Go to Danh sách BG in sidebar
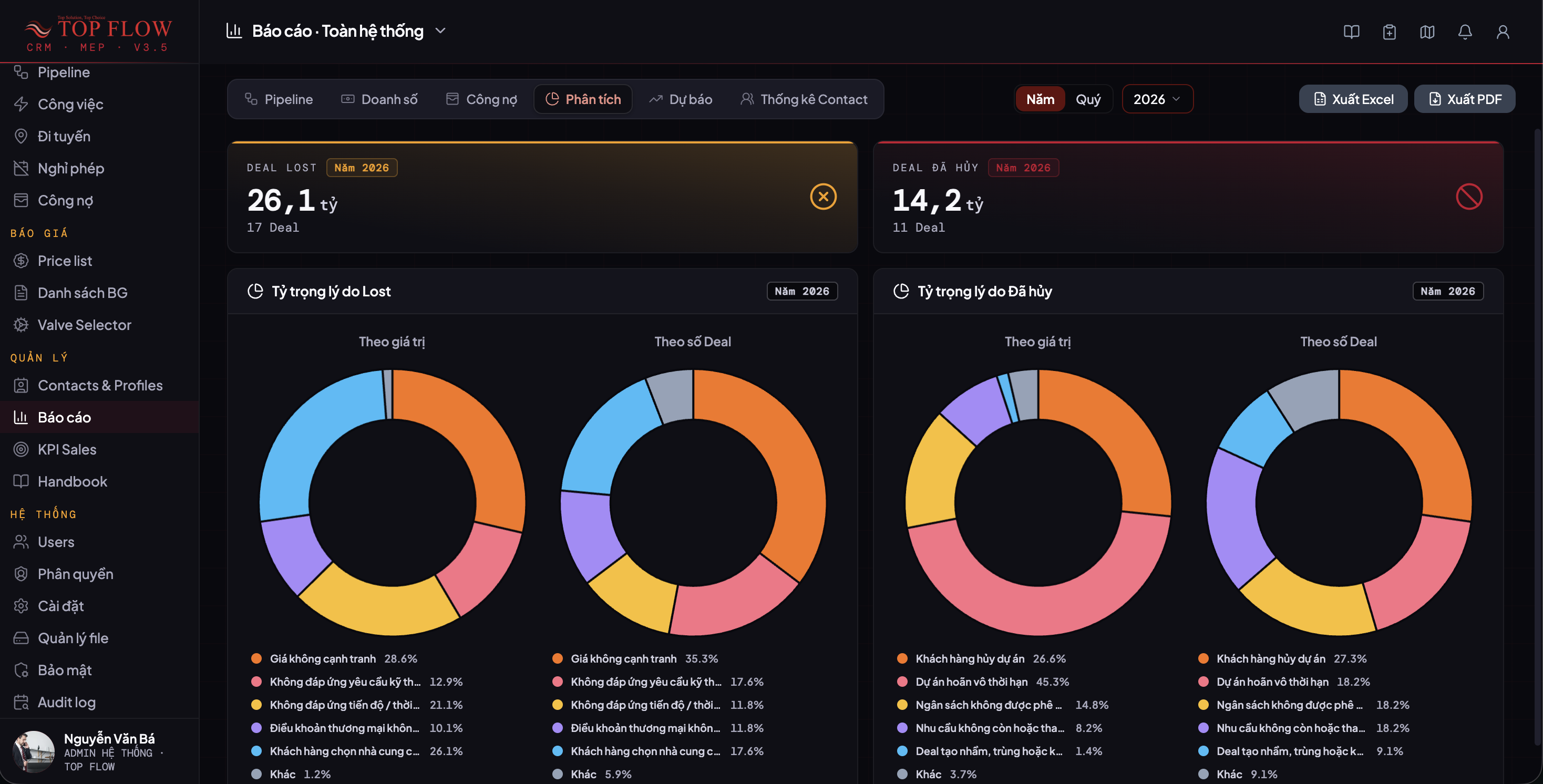 [99, 293]
